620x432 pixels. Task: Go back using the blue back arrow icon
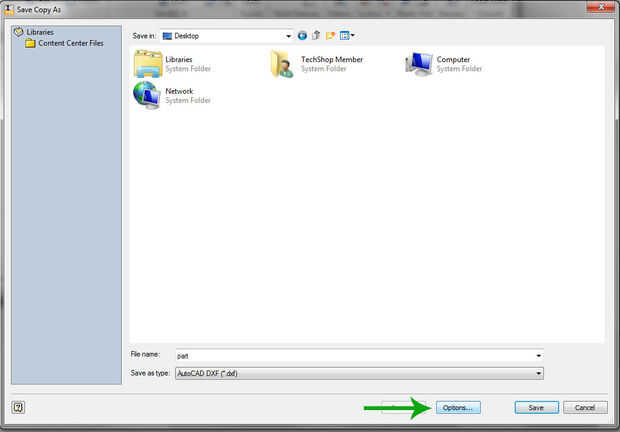click(x=302, y=36)
